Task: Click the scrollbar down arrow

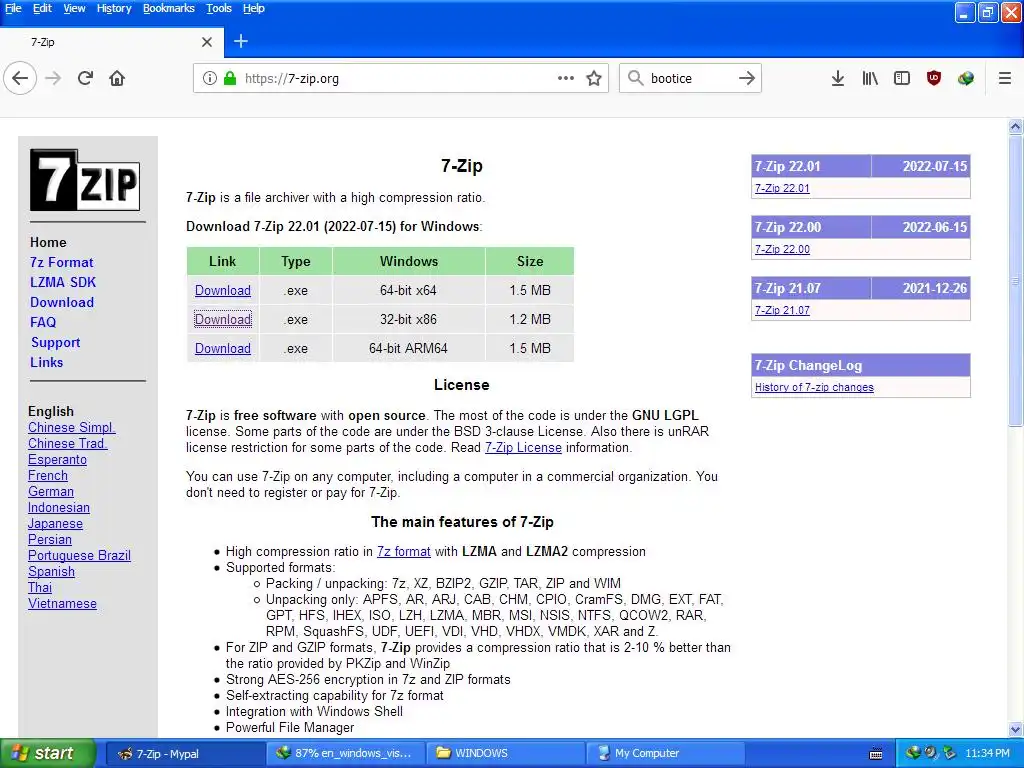Action: point(1016,729)
